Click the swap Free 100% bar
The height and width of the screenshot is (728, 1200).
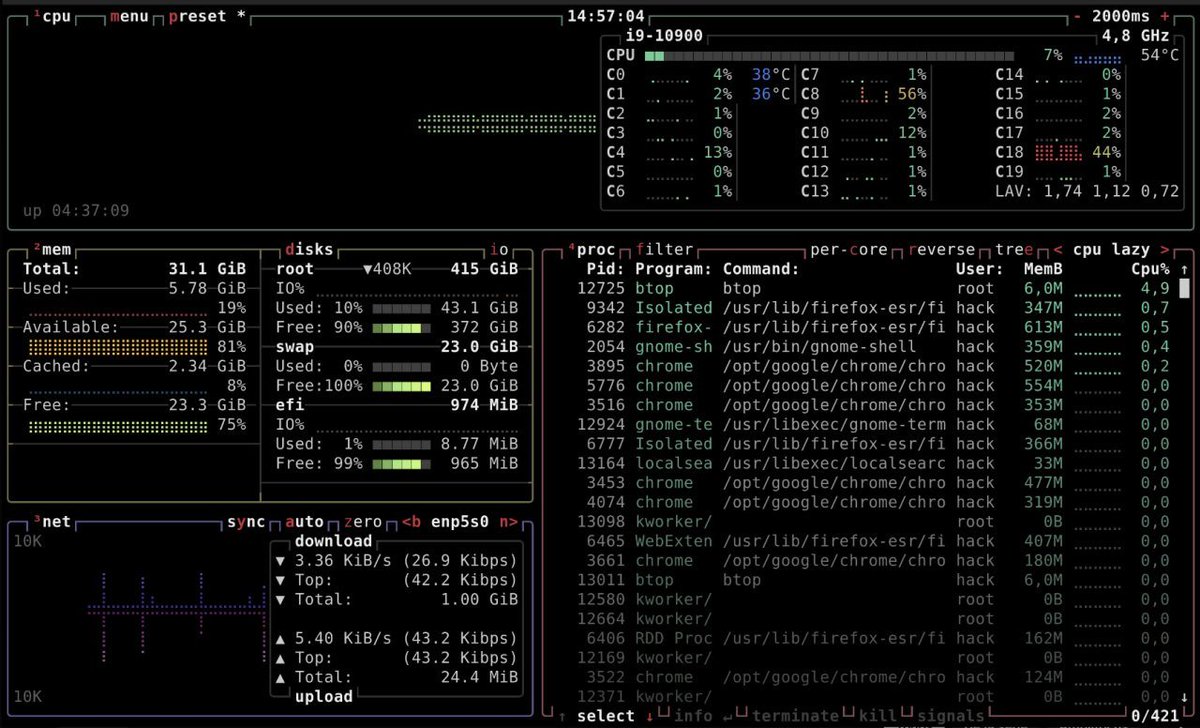pyautogui.click(x=402, y=386)
